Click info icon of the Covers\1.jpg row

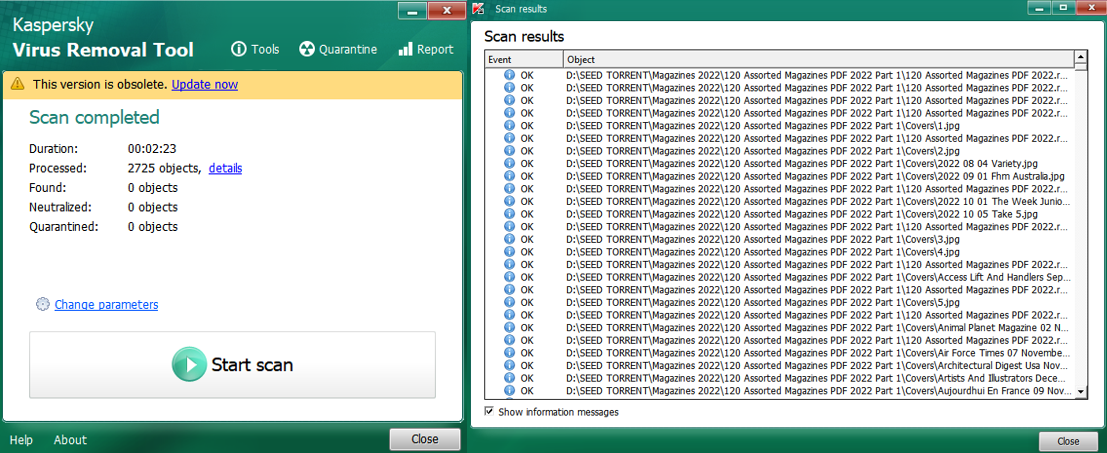[509, 126]
